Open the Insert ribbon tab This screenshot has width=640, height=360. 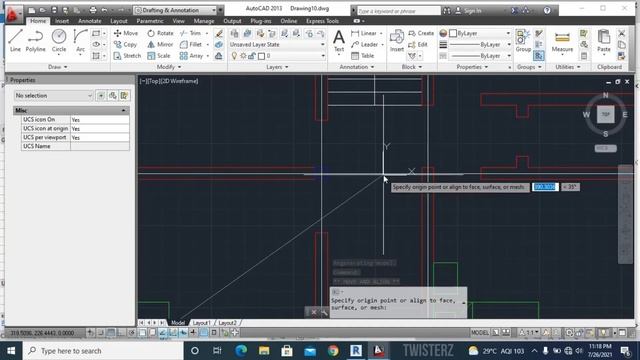point(62,21)
